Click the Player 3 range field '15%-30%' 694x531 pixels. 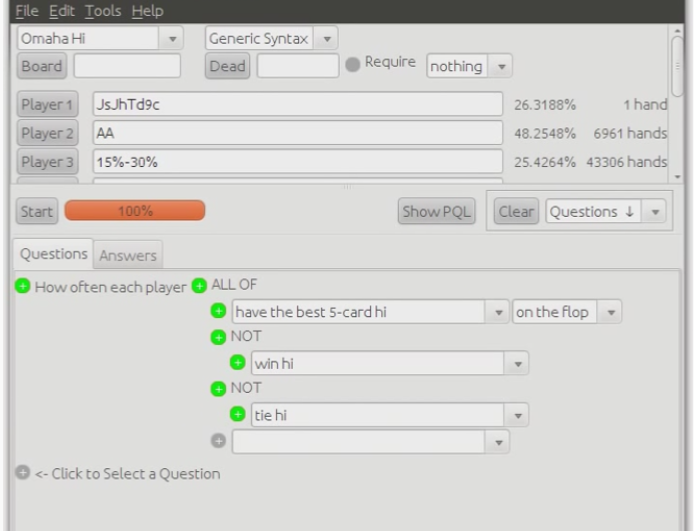pos(298,162)
